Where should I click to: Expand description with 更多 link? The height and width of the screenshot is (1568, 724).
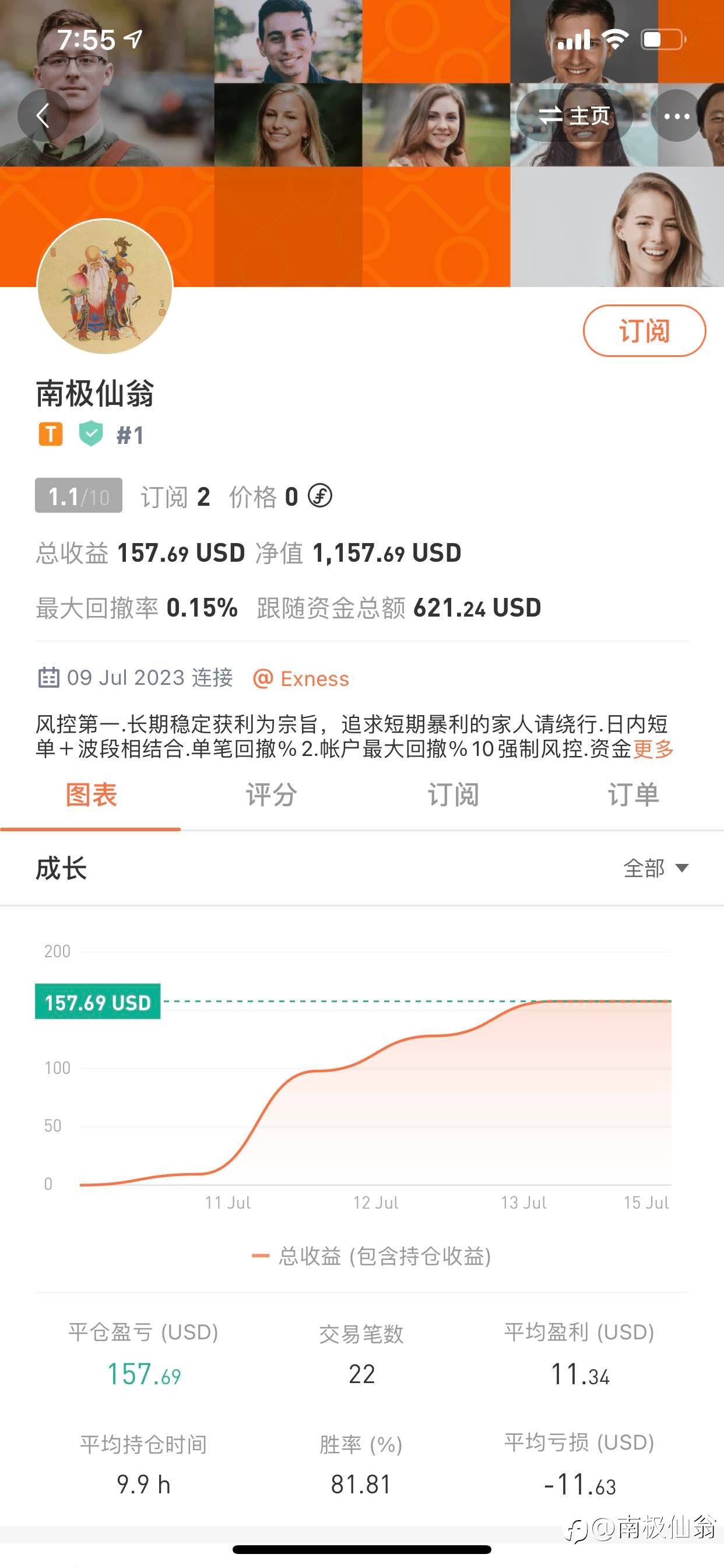click(653, 748)
